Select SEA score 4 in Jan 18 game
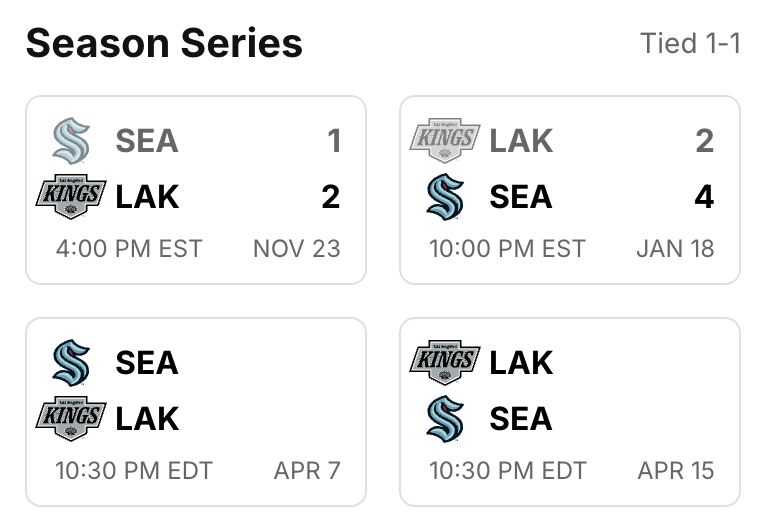 click(x=704, y=197)
